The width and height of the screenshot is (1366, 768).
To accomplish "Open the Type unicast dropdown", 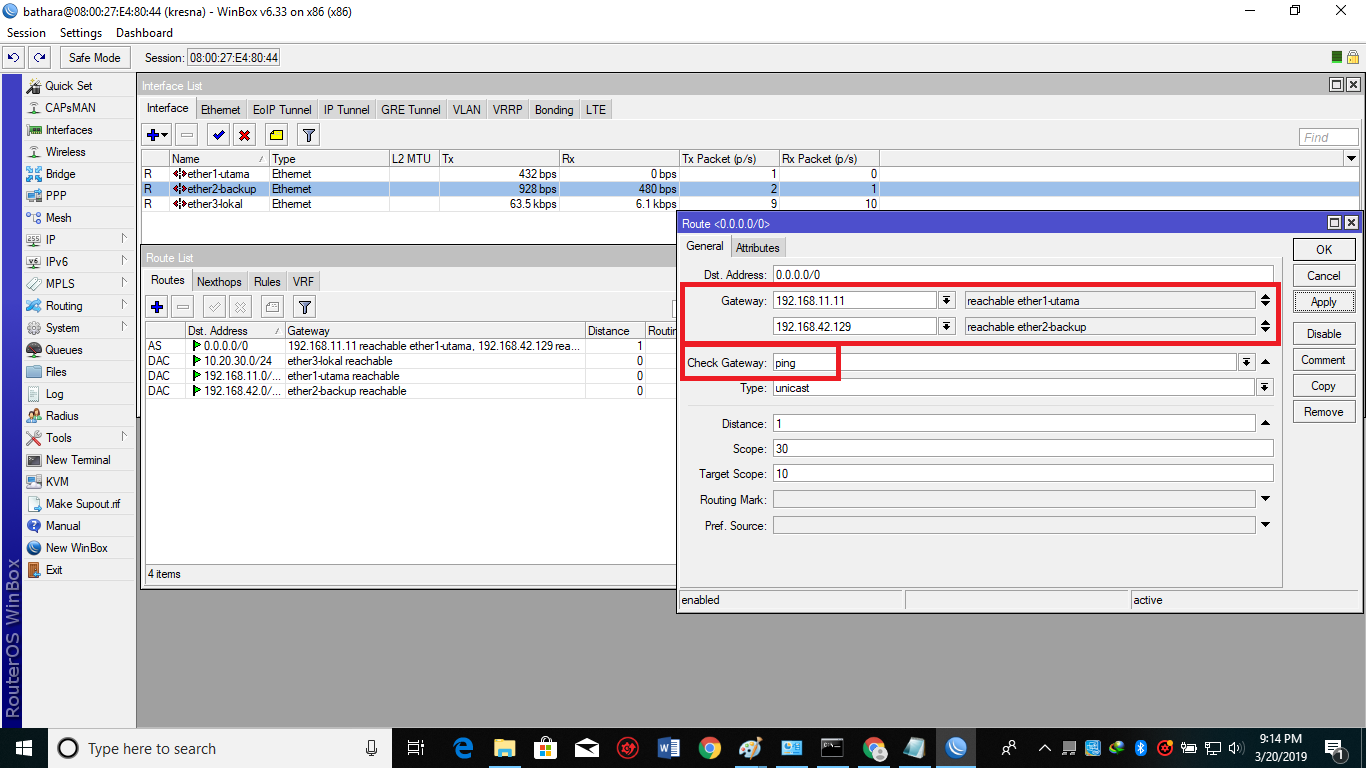I will pos(1265,388).
